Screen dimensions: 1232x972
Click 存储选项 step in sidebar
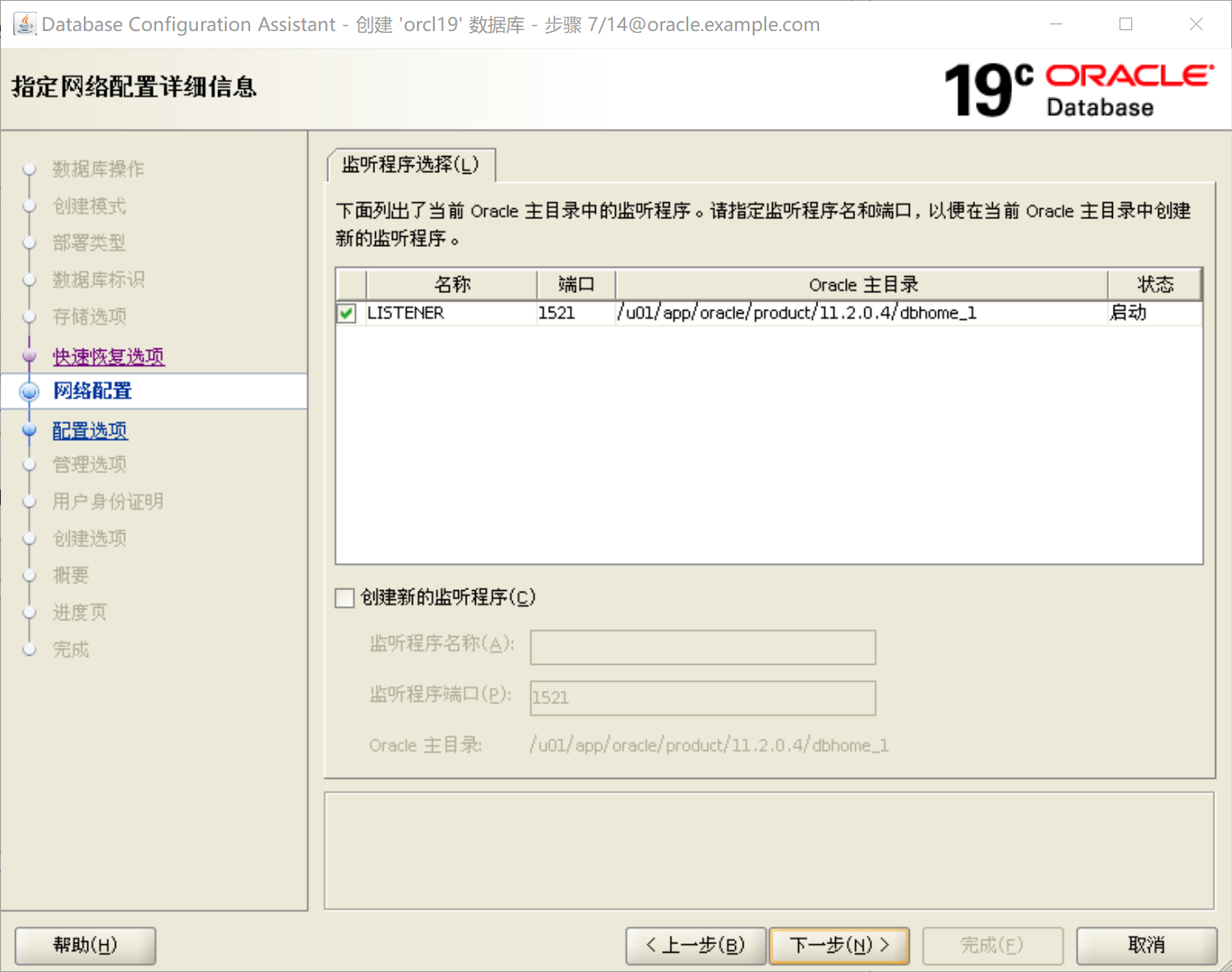point(89,316)
